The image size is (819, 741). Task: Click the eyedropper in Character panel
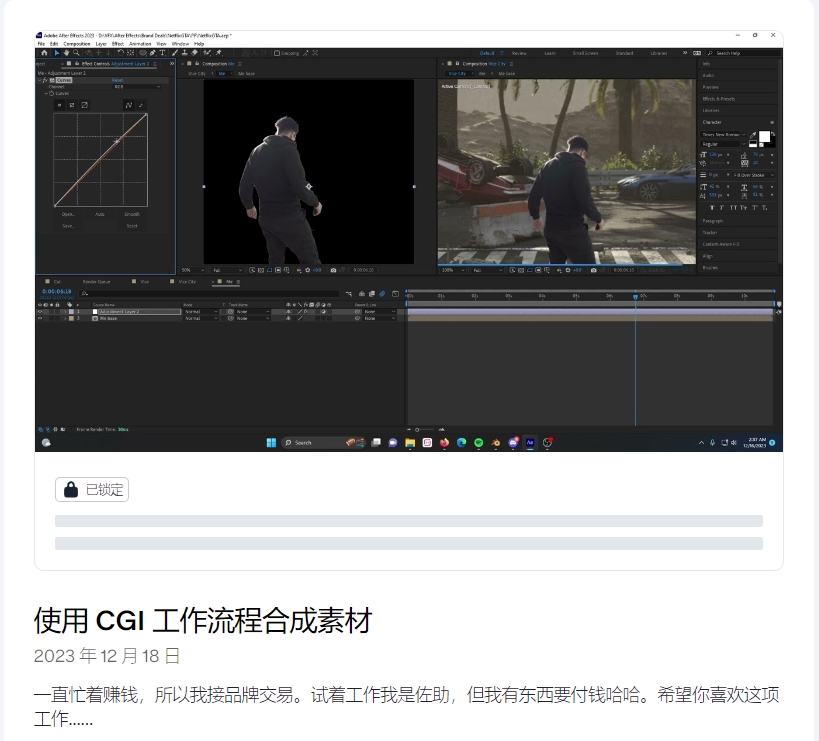pyautogui.click(x=753, y=135)
